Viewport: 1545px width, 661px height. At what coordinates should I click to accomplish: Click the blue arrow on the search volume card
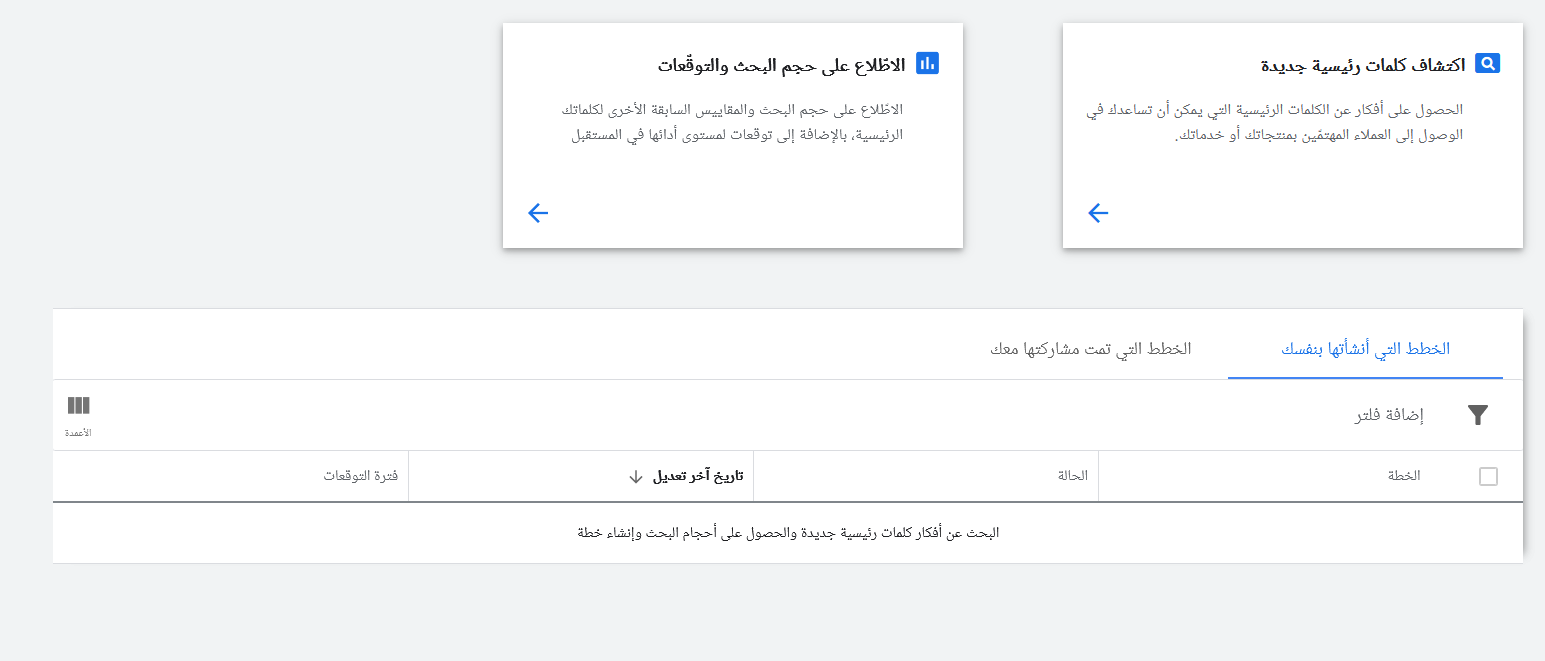538,213
